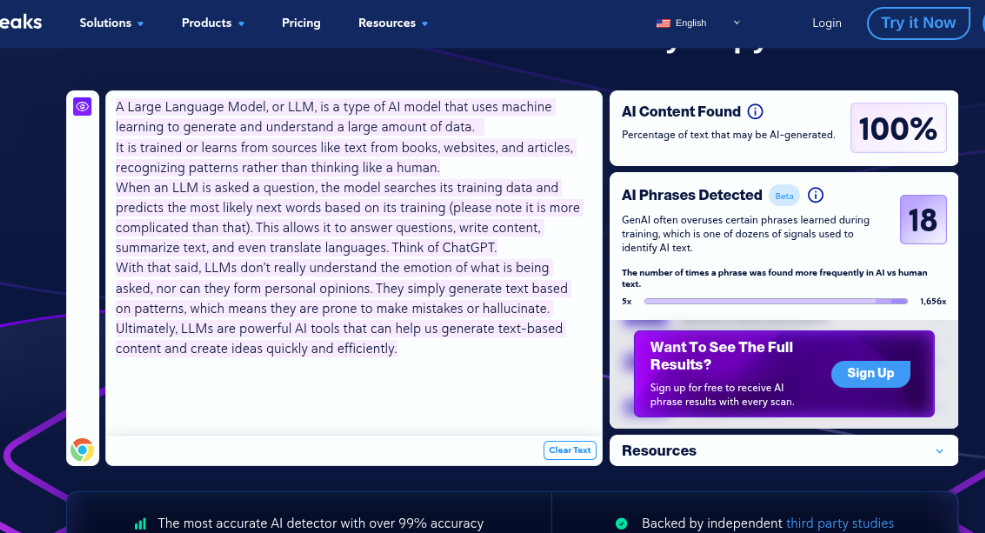The width and height of the screenshot is (985, 533).
Task: Click the Clear Text button
Action: 570,450
